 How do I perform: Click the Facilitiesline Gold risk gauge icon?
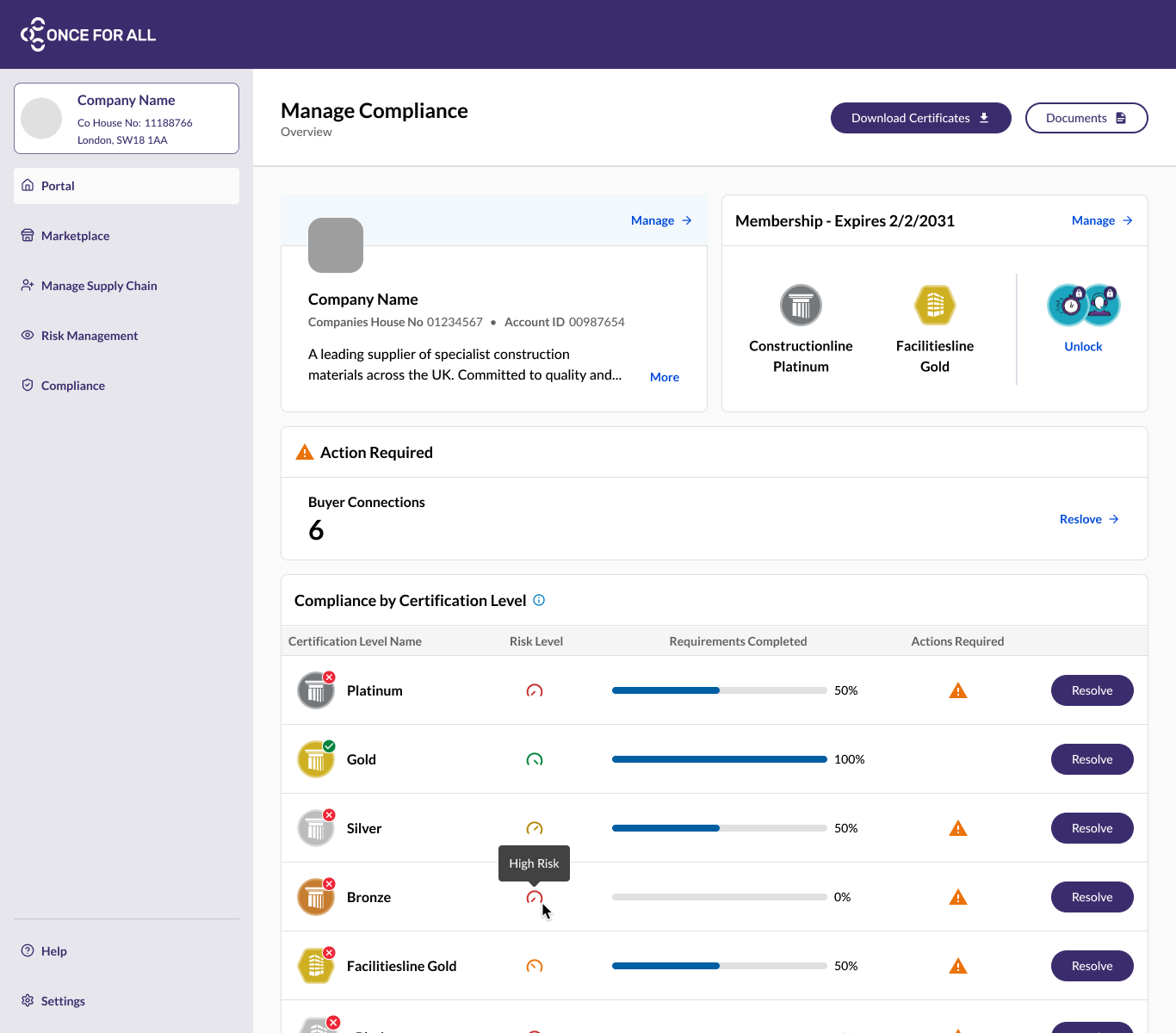coord(535,966)
